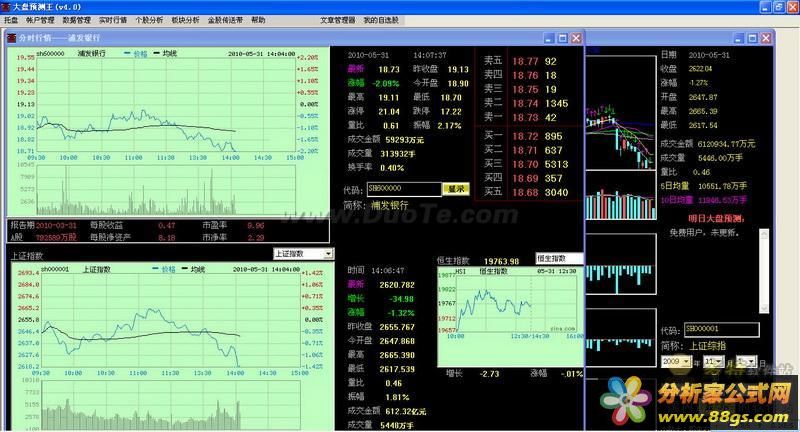The width and height of the screenshot is (800, 432).
Task: Maximize the index prediction window behind
Action: 753,38
